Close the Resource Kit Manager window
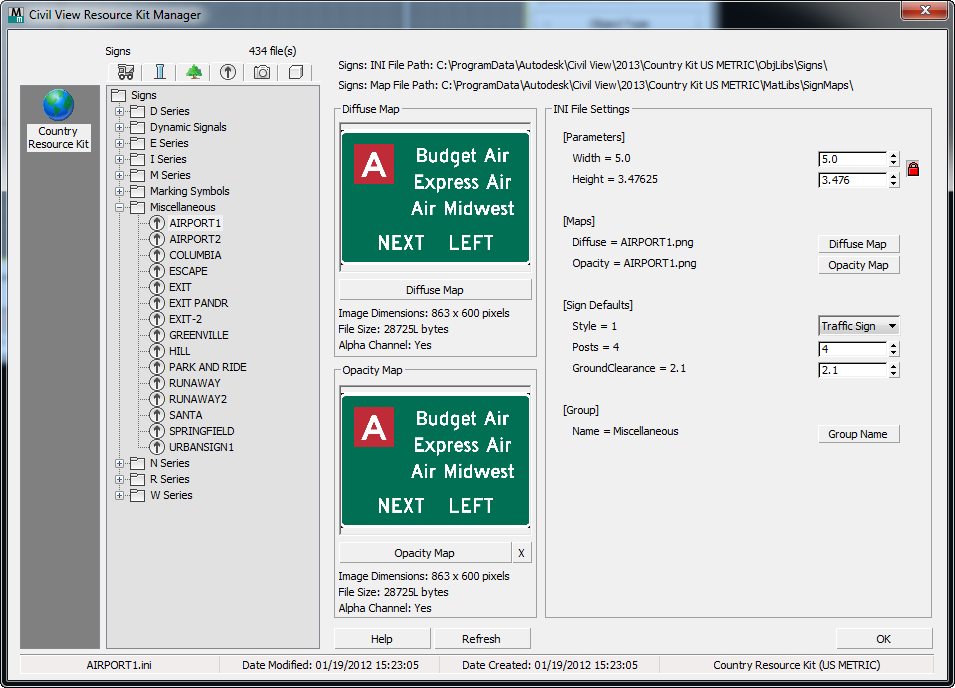 coord(925,10)
